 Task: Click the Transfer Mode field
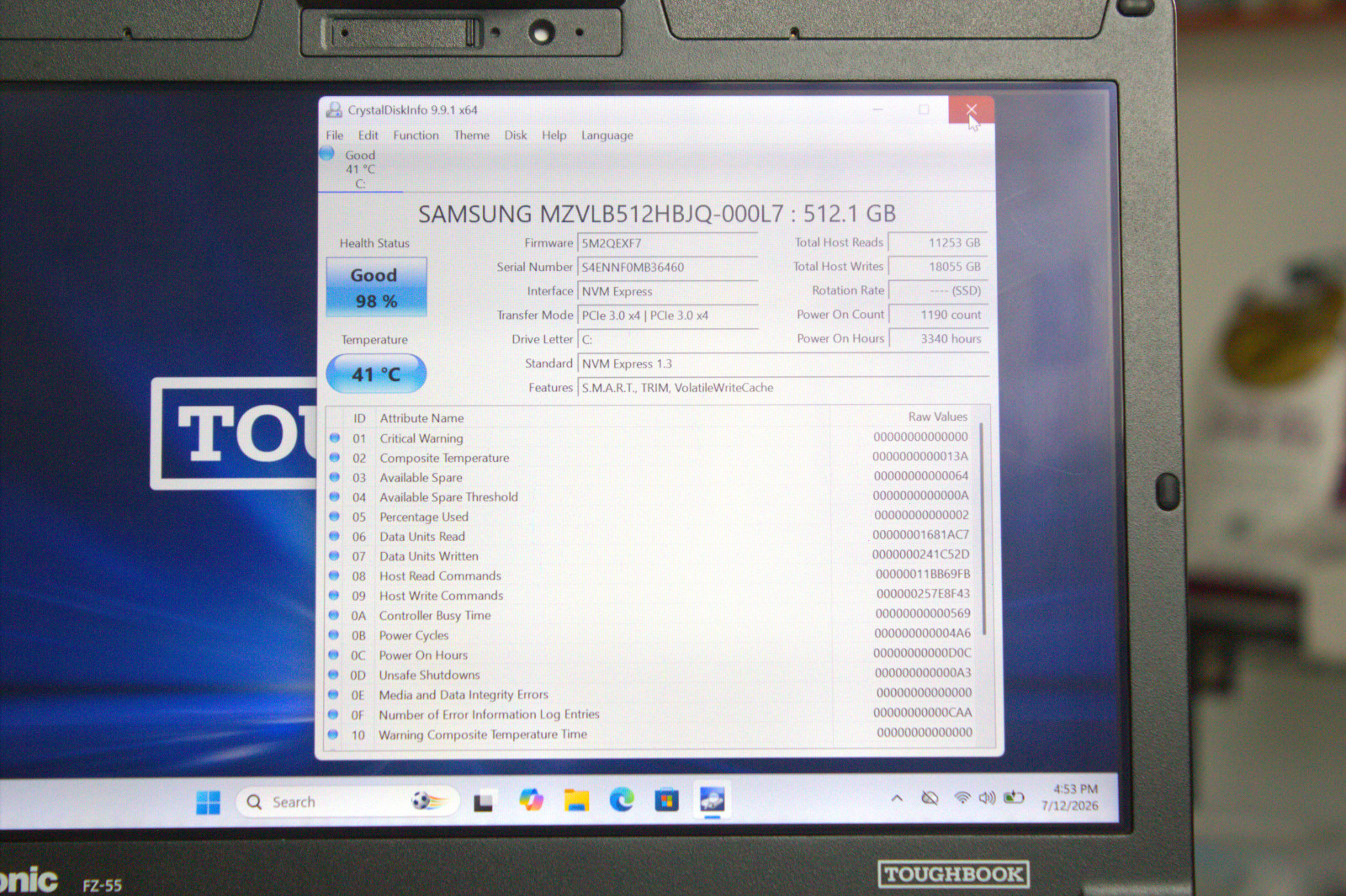point(667,315)
